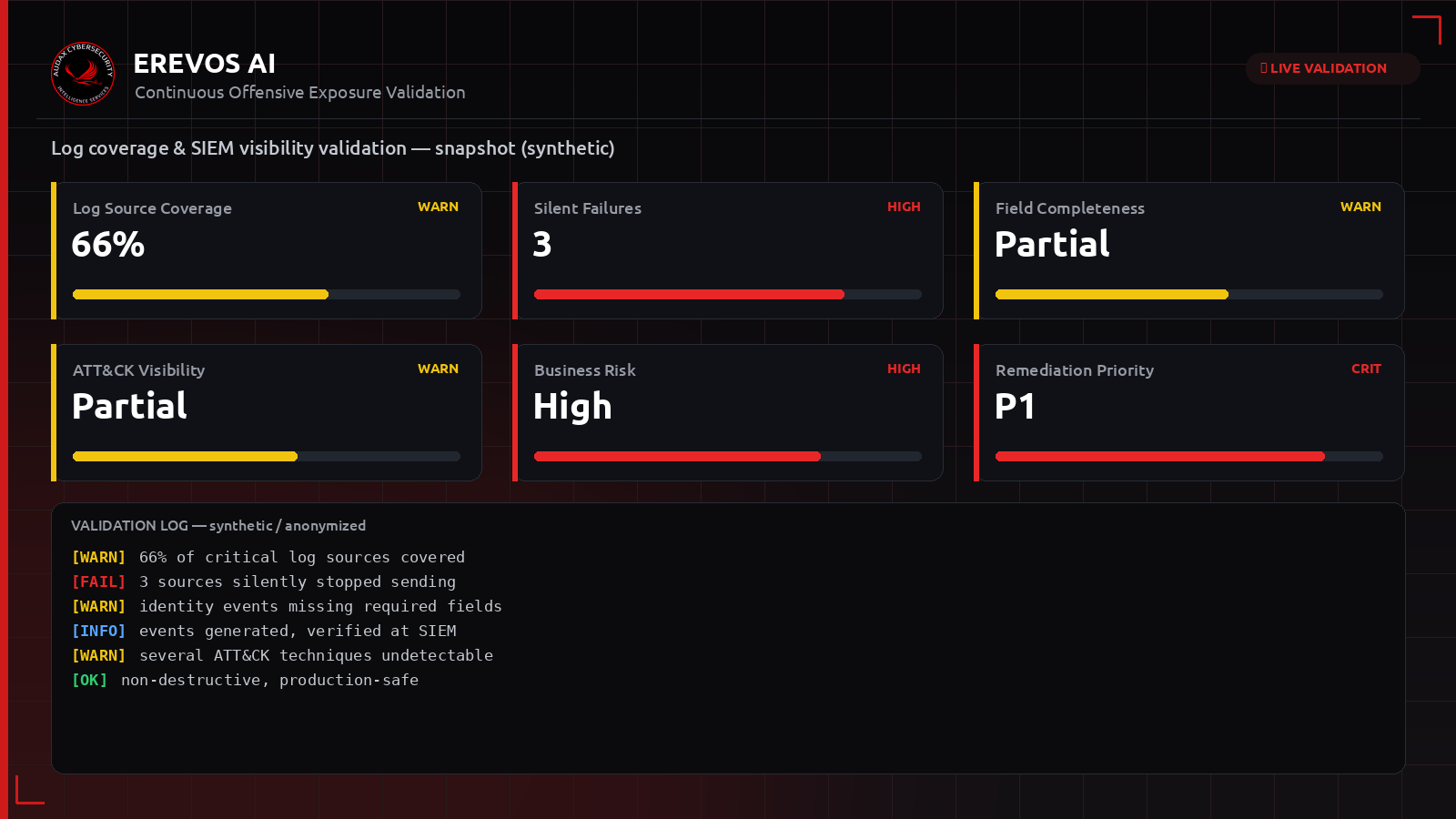Screen dimensions: 1456x819
Task: Select log line '66% of critical log sources covered'
Action: click(302, 557)
